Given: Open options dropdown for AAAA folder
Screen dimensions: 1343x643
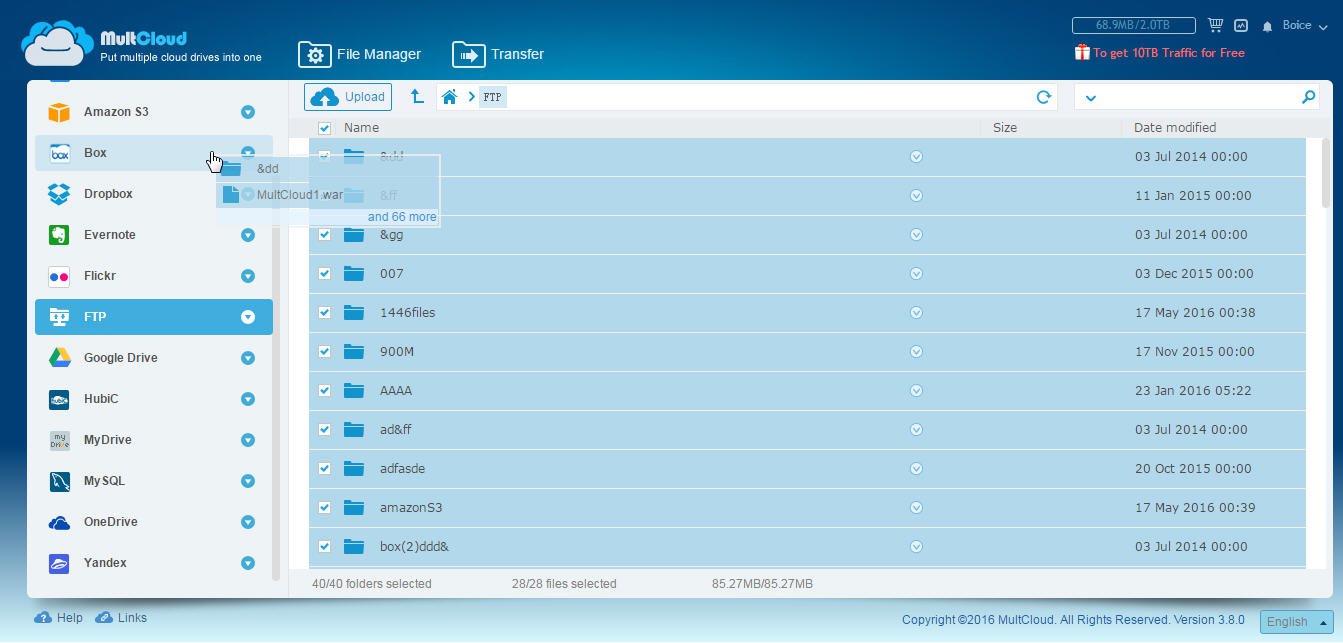Looking at the screenshot, I should 916,391.
